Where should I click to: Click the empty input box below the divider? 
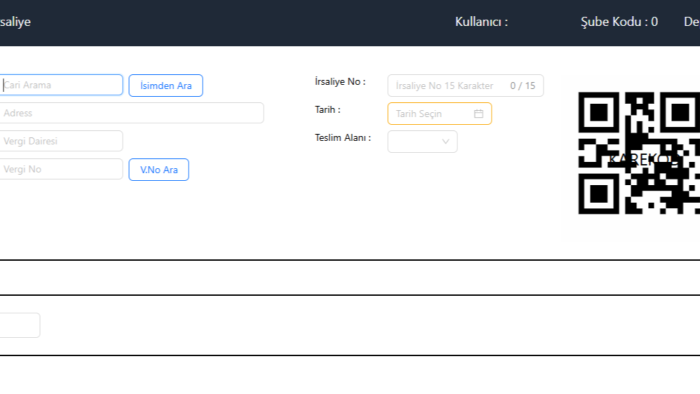[20, 325]
